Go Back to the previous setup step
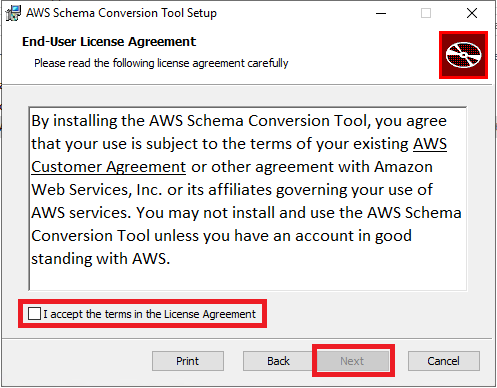 click(278, 361)
